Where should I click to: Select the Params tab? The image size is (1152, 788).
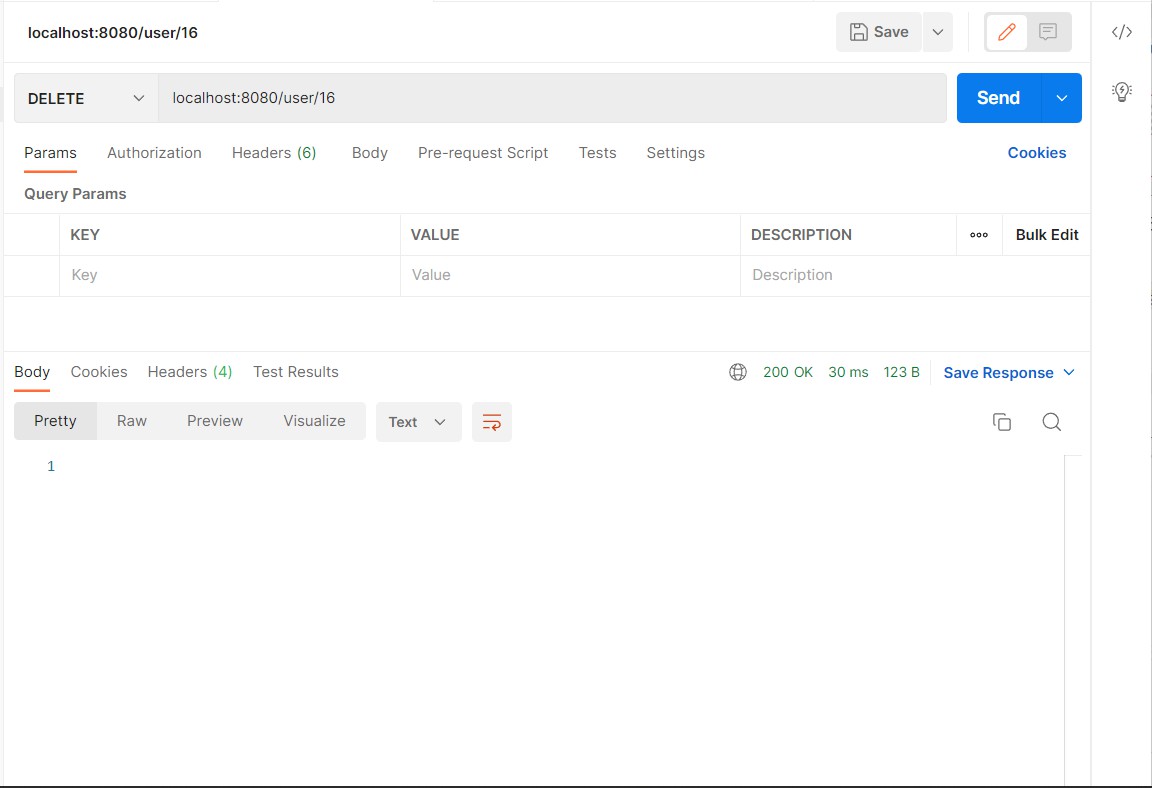[x=50, y=153]
